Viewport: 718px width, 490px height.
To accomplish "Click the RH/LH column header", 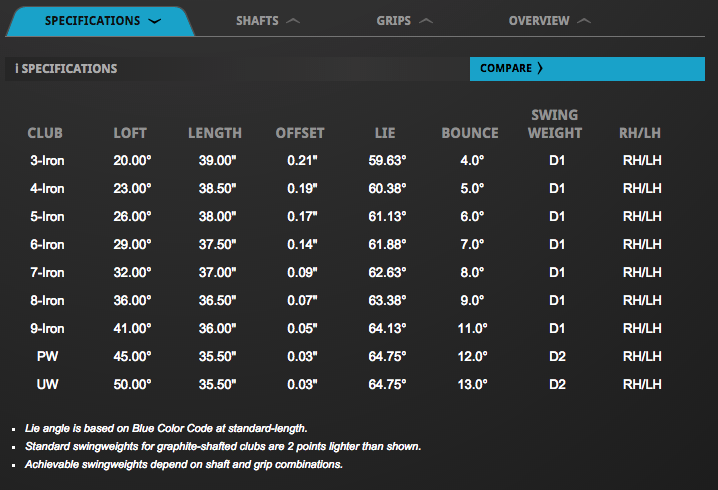I will [640, 133].
